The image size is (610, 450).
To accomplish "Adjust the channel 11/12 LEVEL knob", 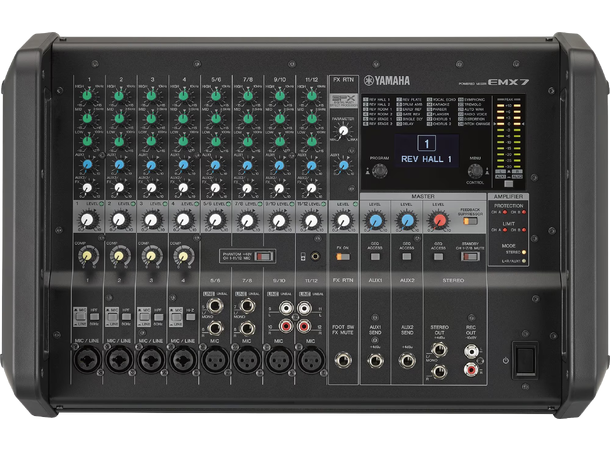I will tap(311, 220).
